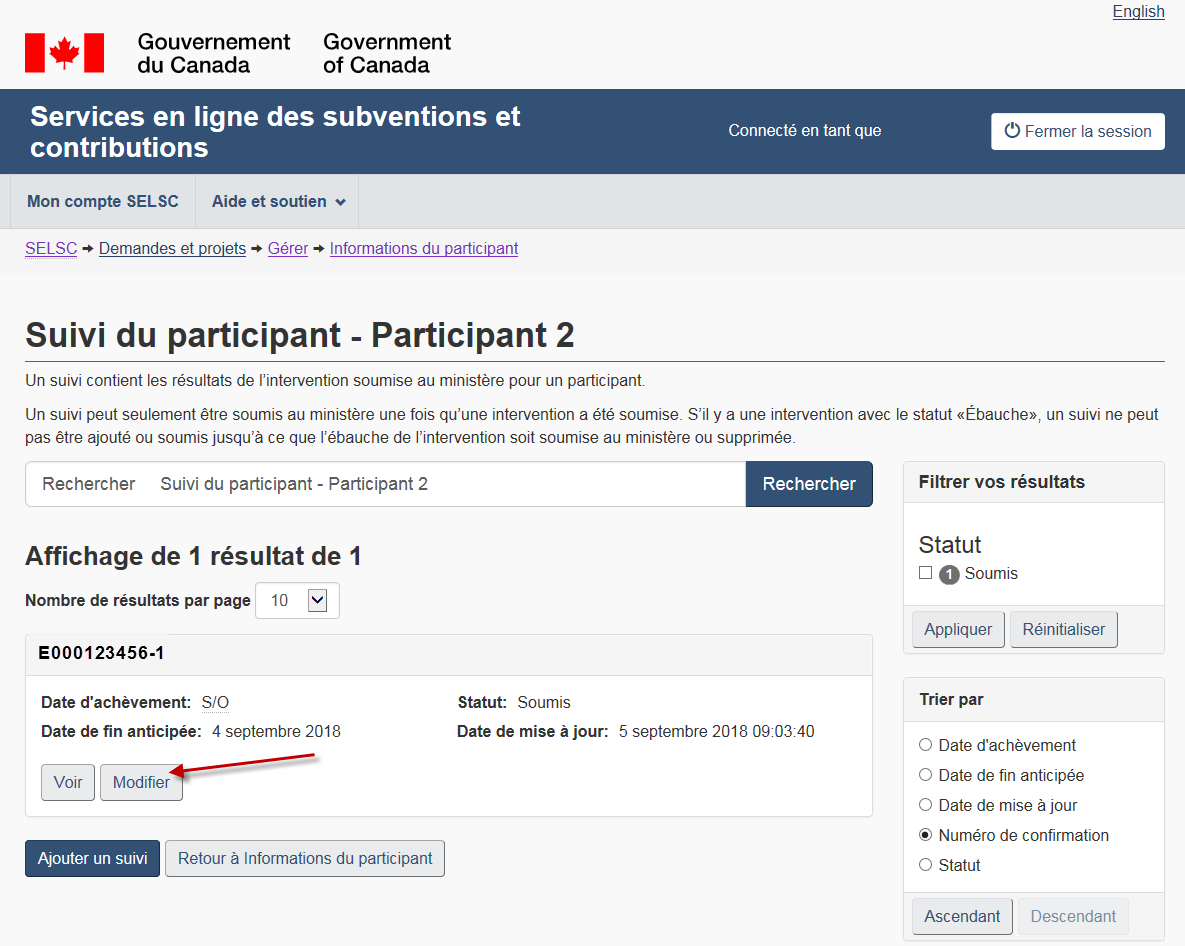The width and height of the screenshot is (1185, 946).
Task: Select Date d'achèvement sort option
Action: [925, 745]
